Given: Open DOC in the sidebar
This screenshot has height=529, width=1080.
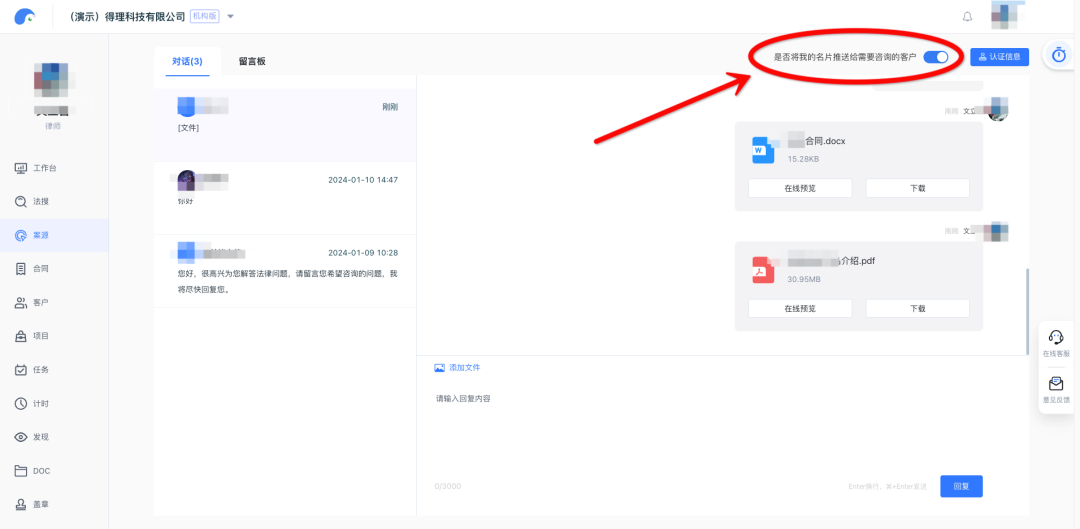Looking at the screenshot, I should pos(54,470).
